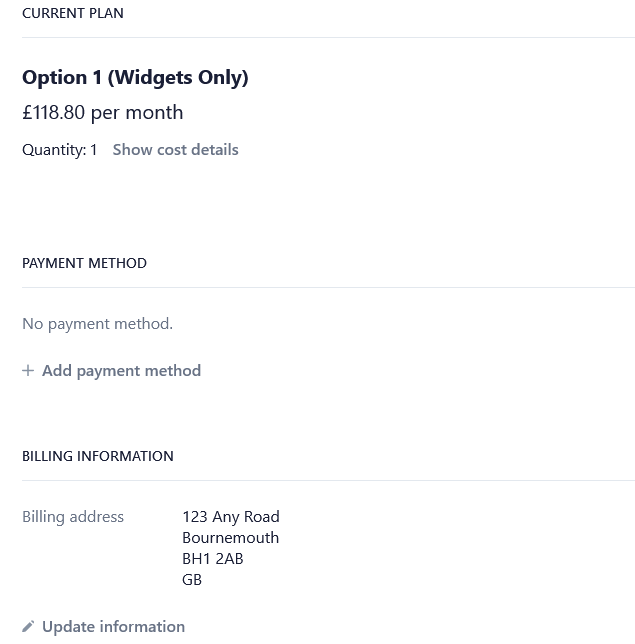
Task: Open the Update information link
Action: (x=113, y=627)
